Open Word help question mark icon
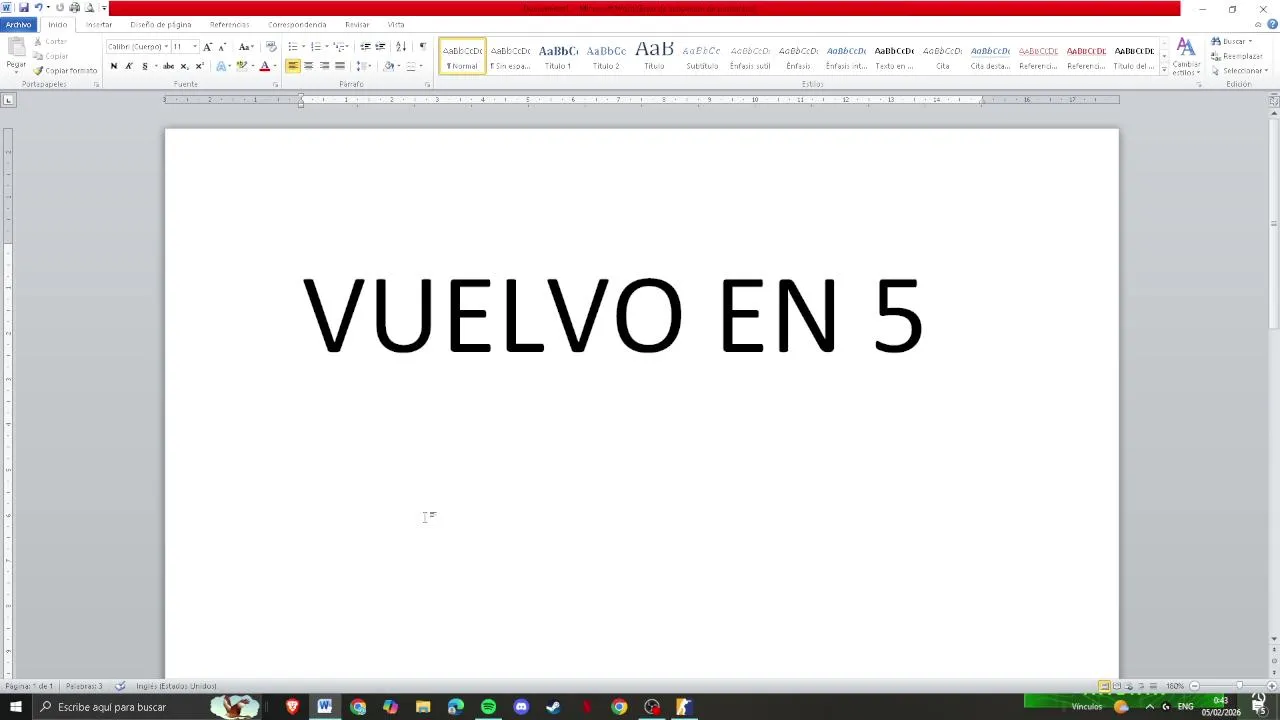The width and height of the screenshot is (1280, 720). [x=1273, y=24]
